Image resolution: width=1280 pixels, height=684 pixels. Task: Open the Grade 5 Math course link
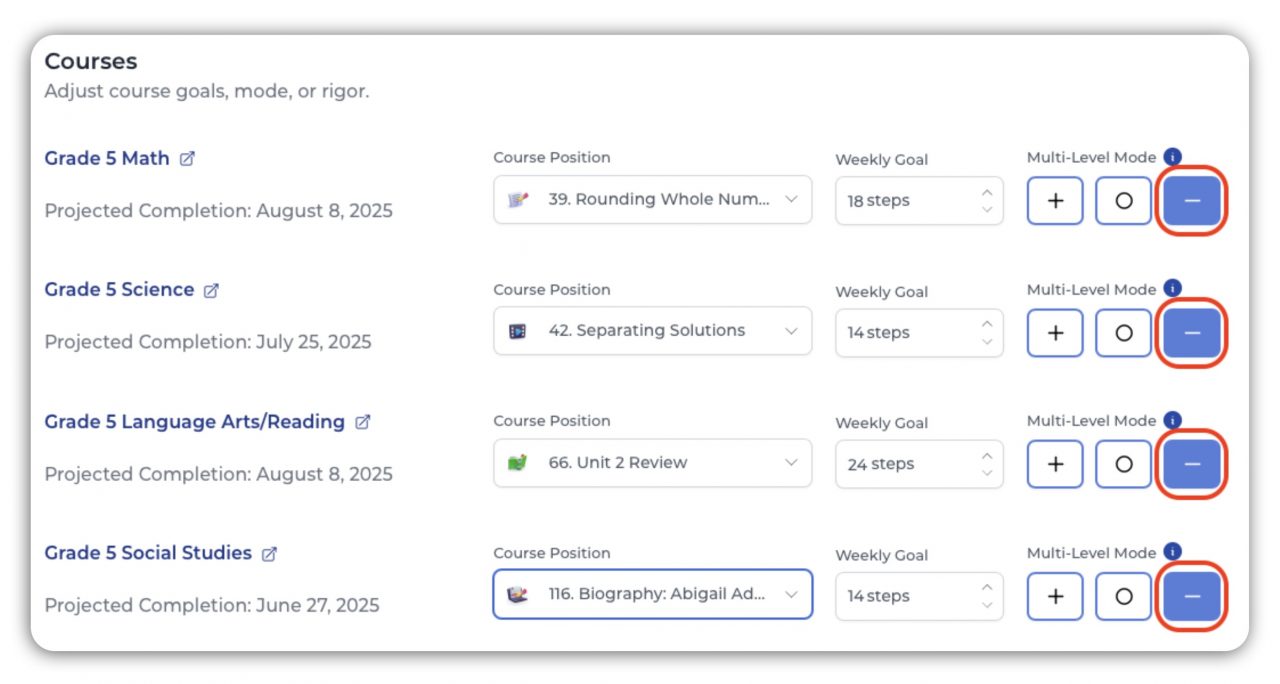tap(107, 159)
